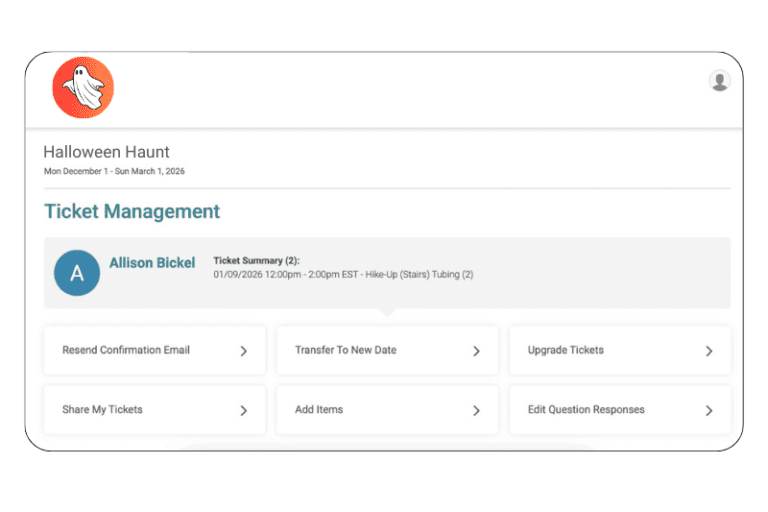The width and height of the screenshot is (768, 512).
Task: Open the Share My Tickets option
Action: pyautogui.click(x=102, y=410)
